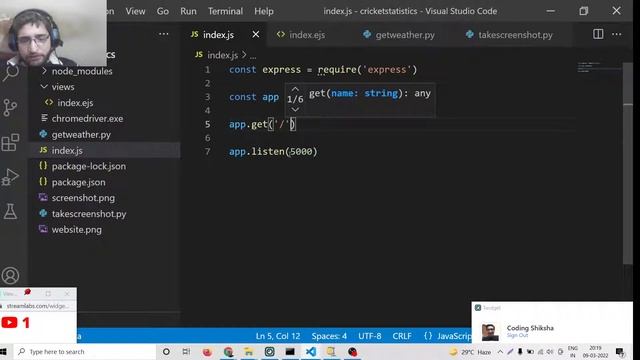Viewport: 640px width, 360px height.
Task: Click code line 7 app.listen(5000)
Action: tap(273, 151)
